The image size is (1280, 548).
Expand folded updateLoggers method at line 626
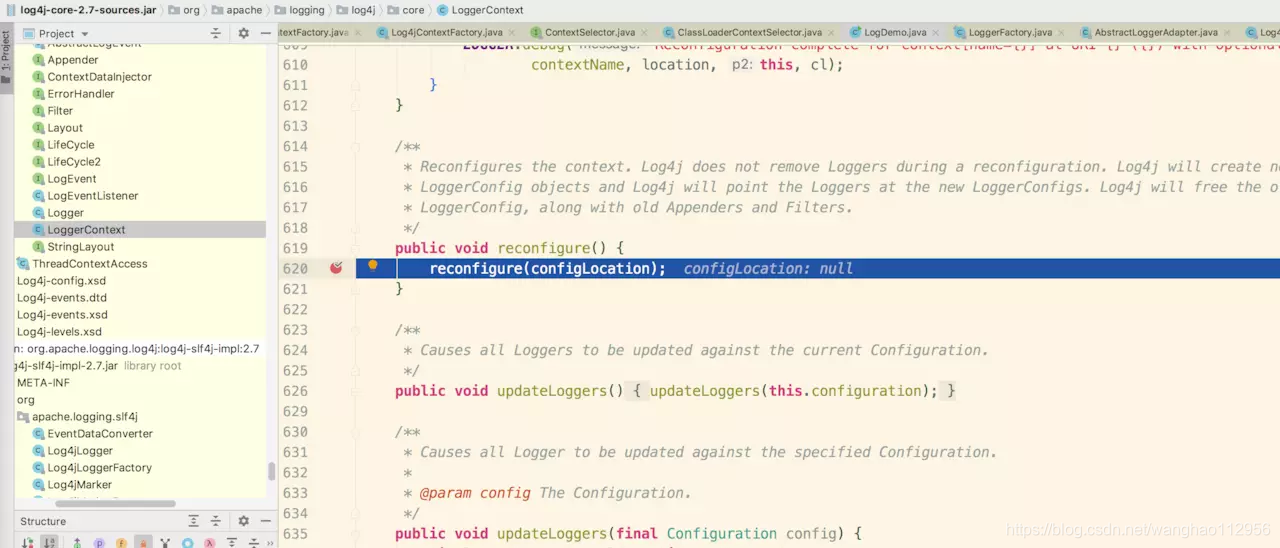[355, 391]
